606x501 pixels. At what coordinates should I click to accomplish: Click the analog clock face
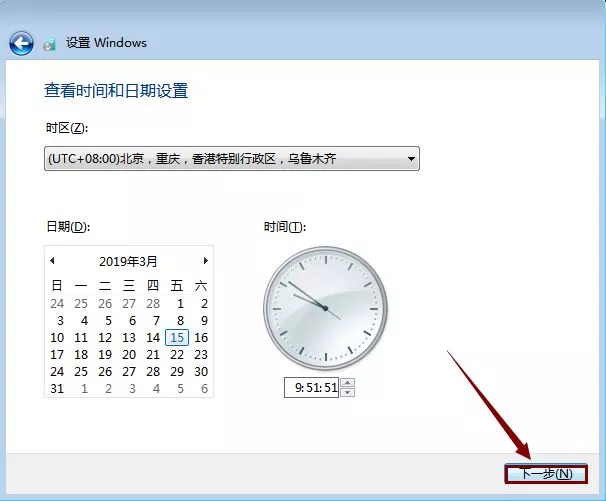point(325,308)
